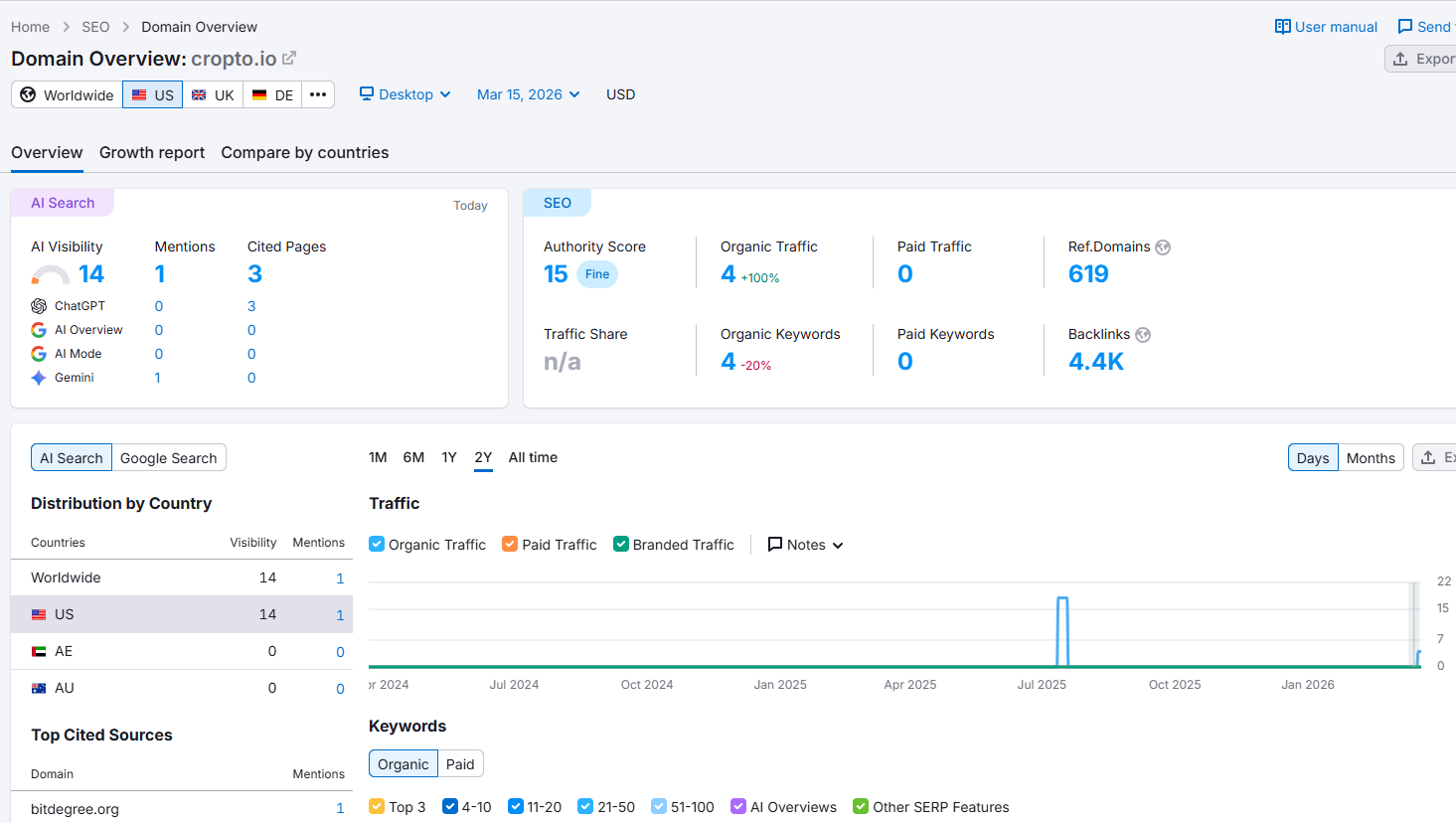This screenshot has height=823, width=1456.
Task: Expand the Notes dropdown
Action: 806,545
